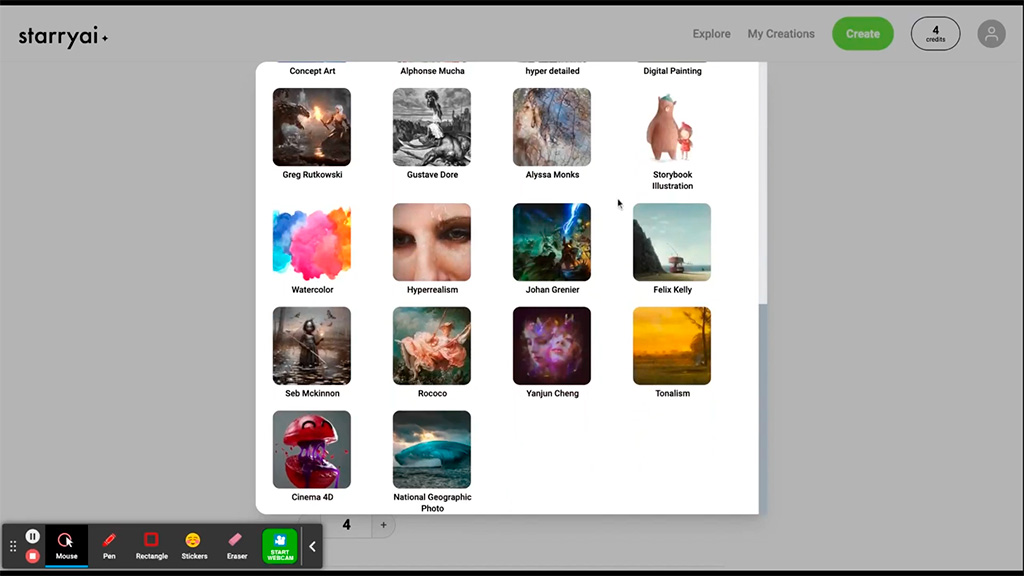Click the scrollbar of the styles dialog
Image resolution: width=1024 pixels, height=576 pixels.
pyautogui.click(x=763, y=183)
